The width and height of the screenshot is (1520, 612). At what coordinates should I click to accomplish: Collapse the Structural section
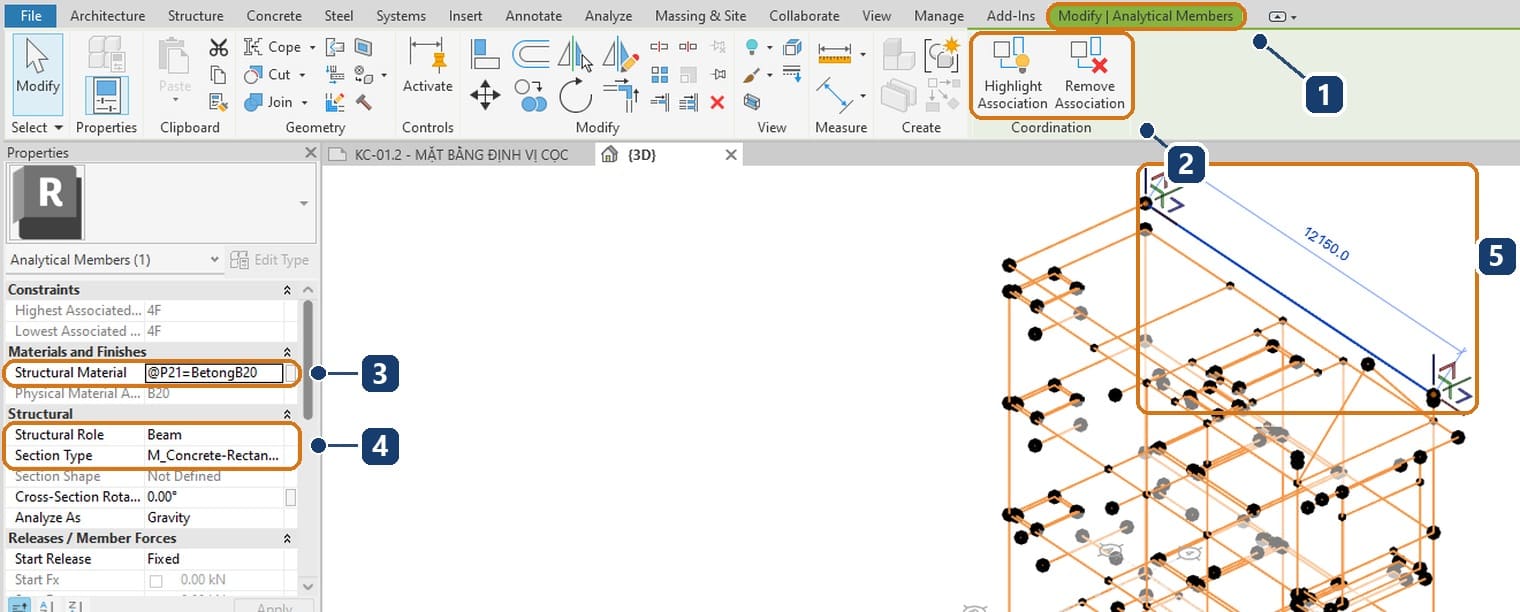288,414
